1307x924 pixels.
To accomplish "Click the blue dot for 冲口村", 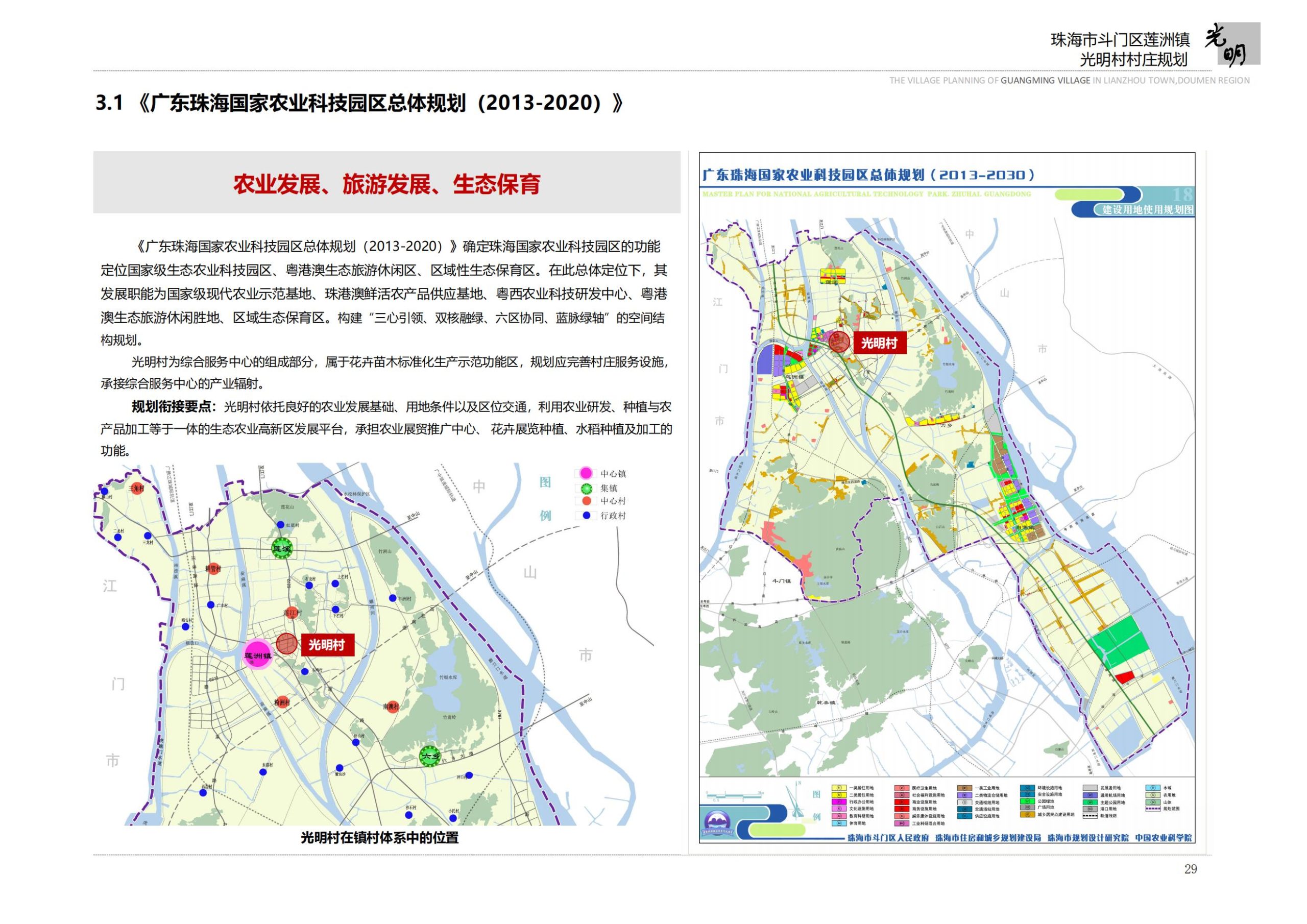I will pos(469,775).
